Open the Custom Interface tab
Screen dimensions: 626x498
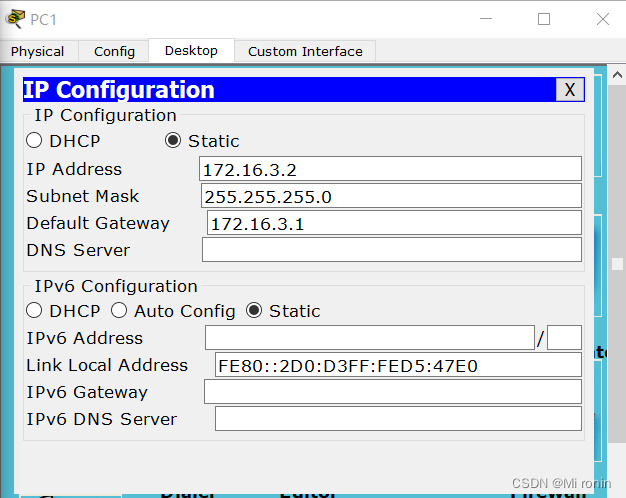[x=305, y=52]
